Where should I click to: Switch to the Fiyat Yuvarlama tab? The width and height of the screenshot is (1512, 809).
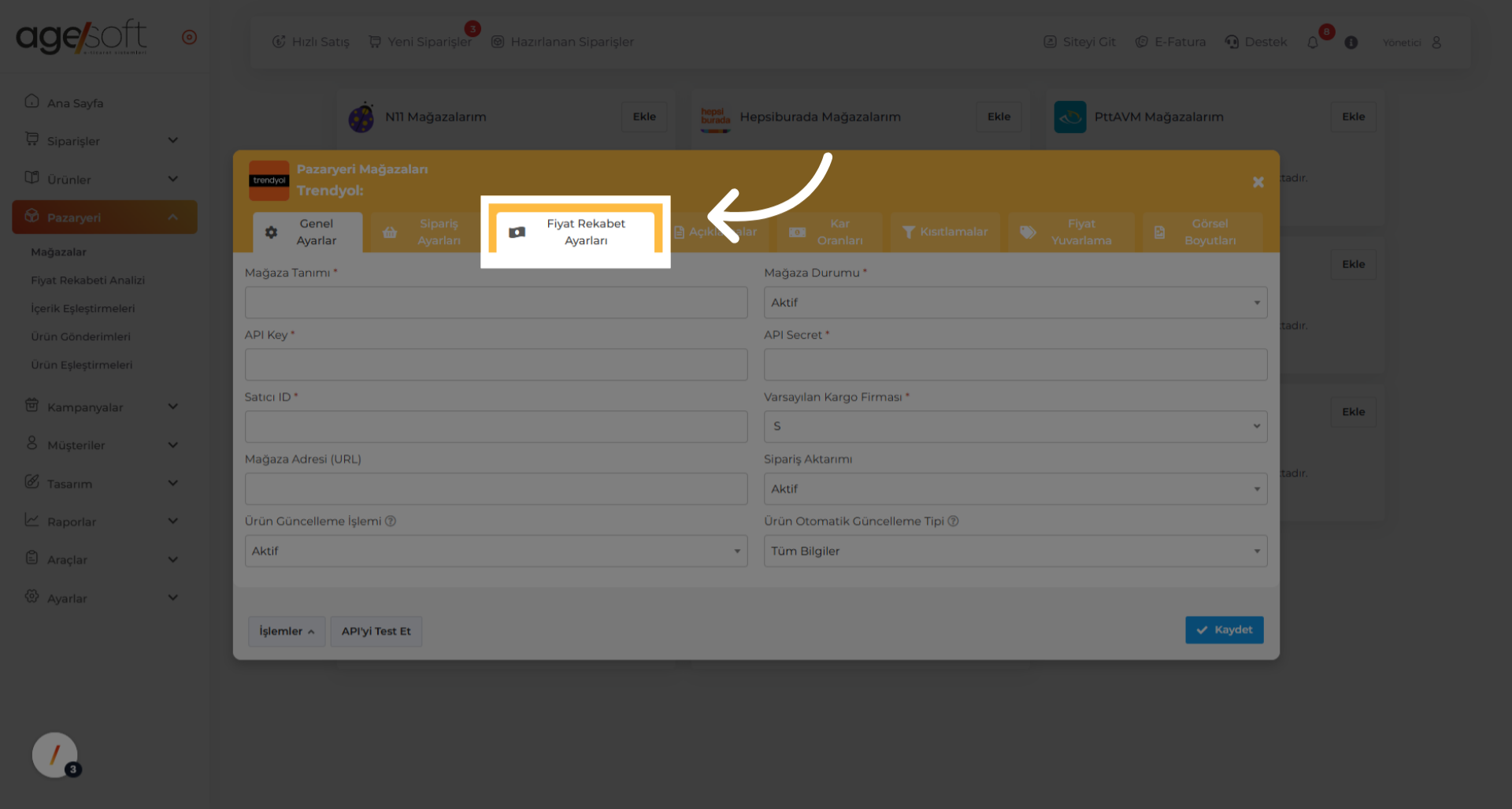[1071, 232]
